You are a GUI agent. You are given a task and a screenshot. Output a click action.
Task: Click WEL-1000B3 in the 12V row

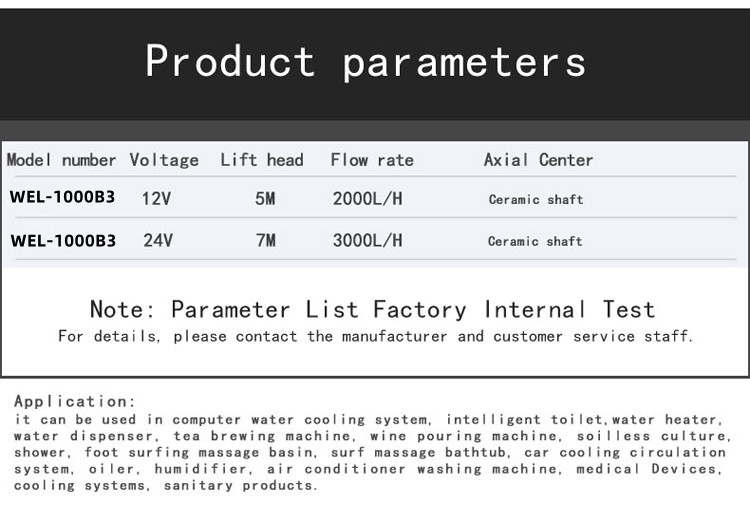62,197
